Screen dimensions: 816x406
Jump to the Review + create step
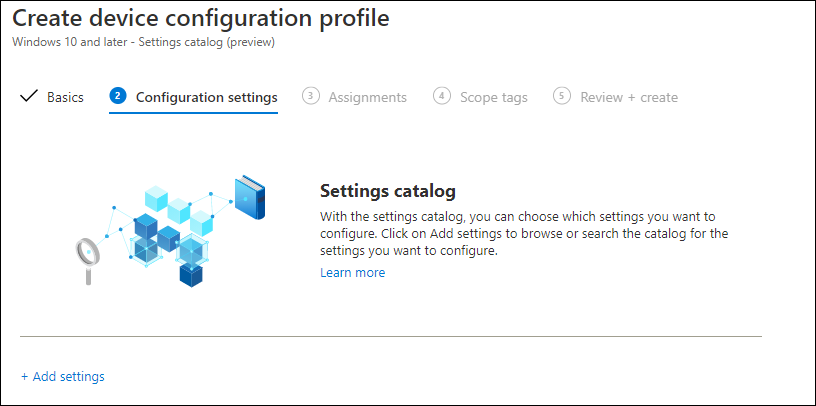629,97
